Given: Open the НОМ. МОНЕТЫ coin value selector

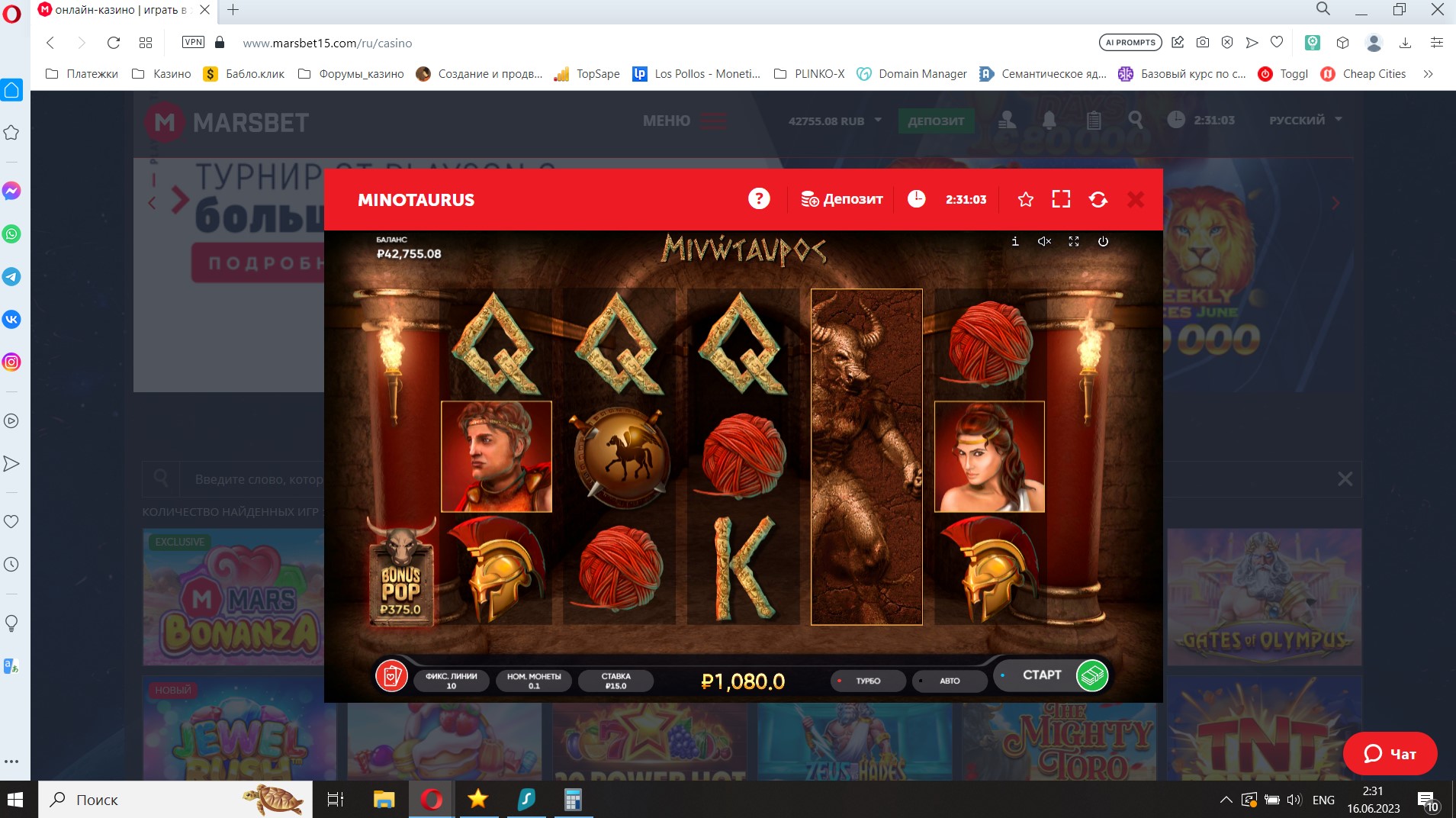Looking at the screenshot, I should 534,681.
